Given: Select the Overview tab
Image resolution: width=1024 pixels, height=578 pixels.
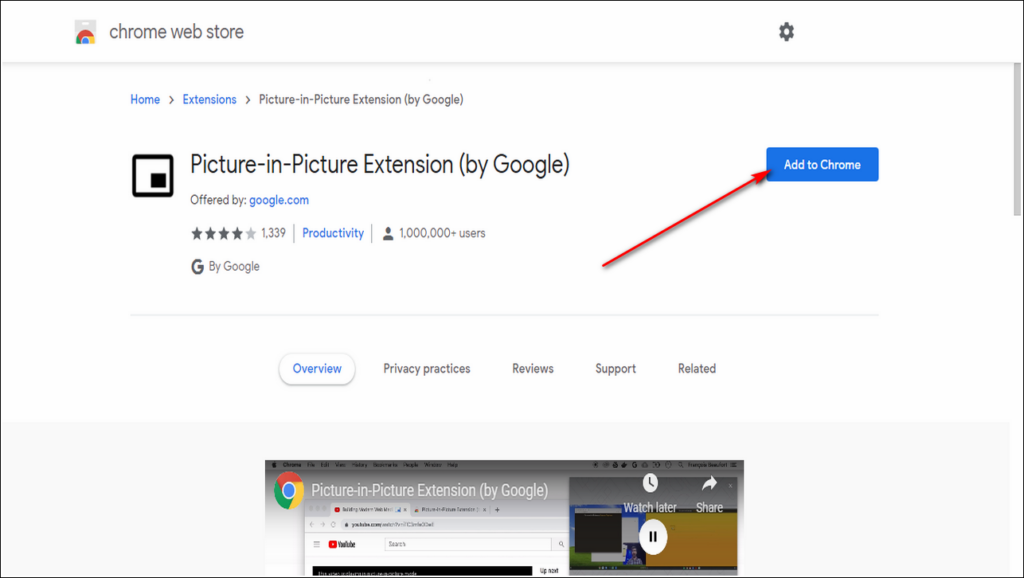Looking at the screenshot, I should click(x=317, y=369).
